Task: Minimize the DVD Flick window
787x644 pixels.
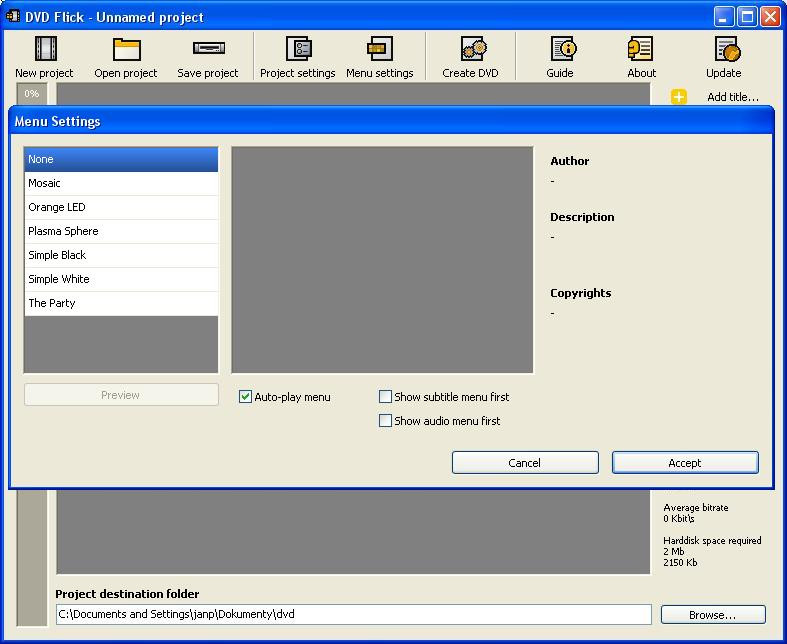Action: 723,17
